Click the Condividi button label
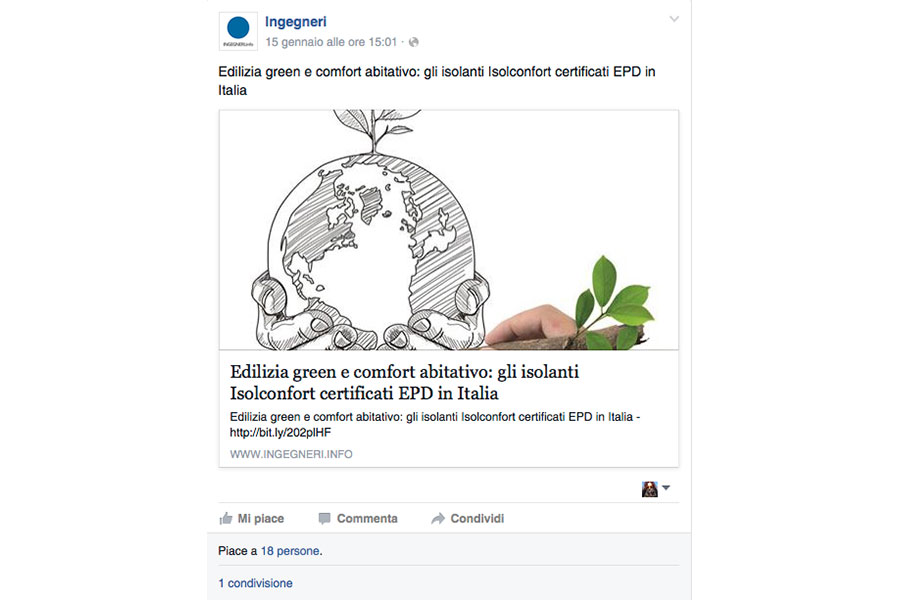 pos(477,518)
